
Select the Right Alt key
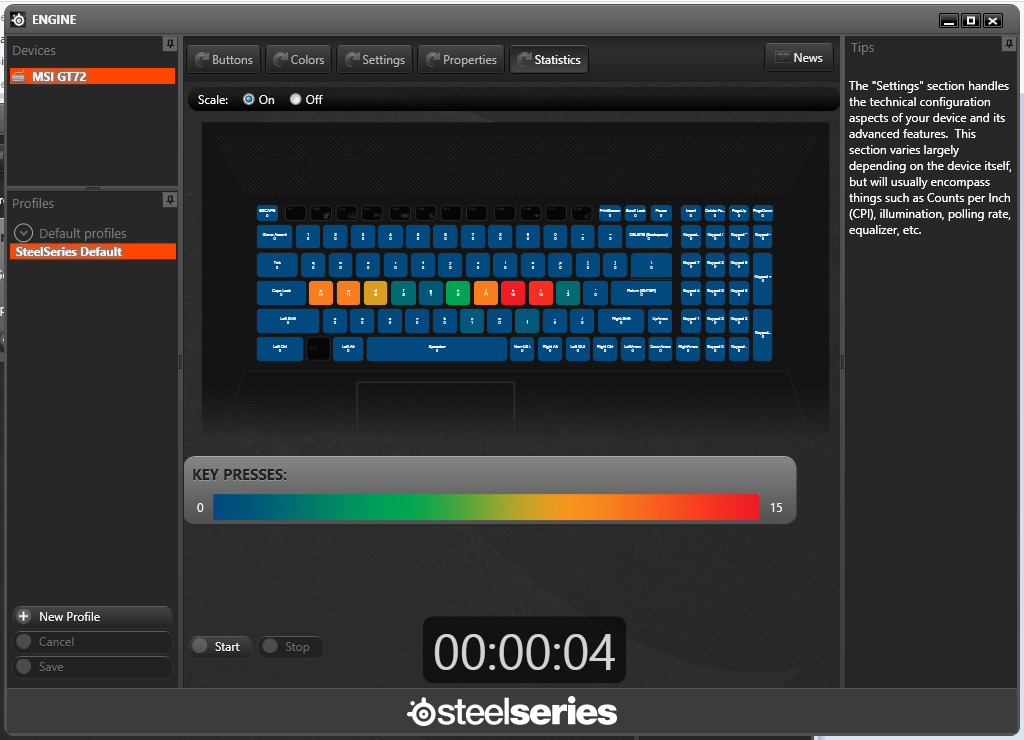pos(551,349)
